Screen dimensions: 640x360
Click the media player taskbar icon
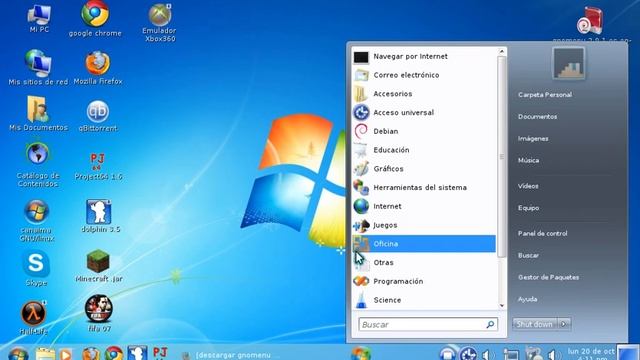coord(66,354)
